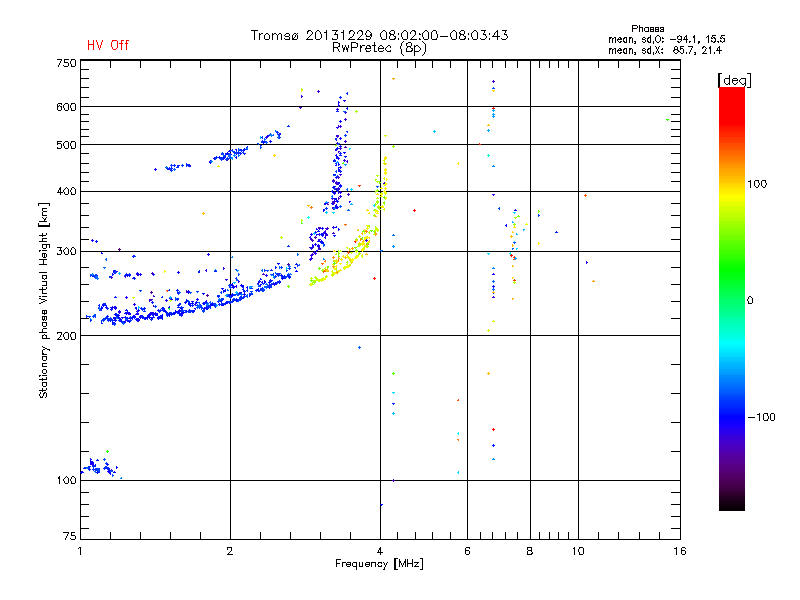Click the 'Frequency [MHz]' axis title
Viewport: 800px width, 600px height.
[379, 564]
